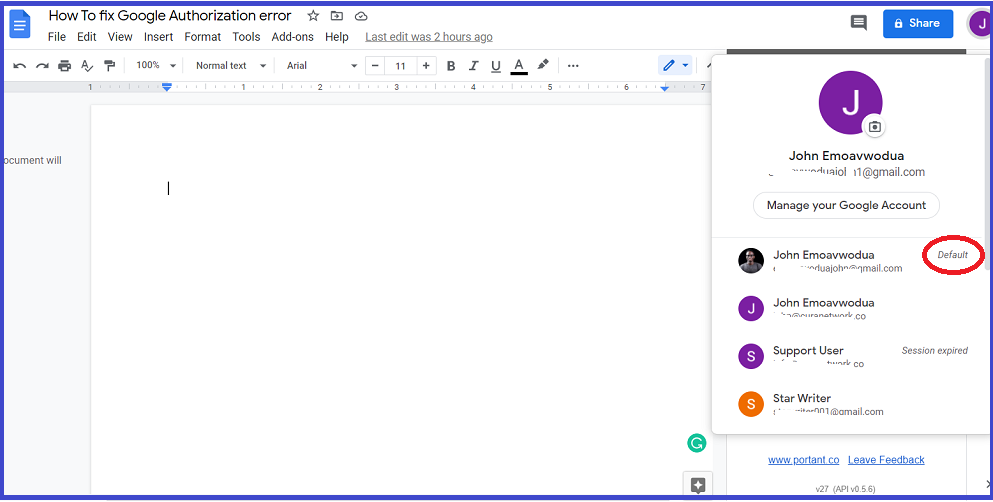Screen dimensions: 993x502
Task: Select the Session expired label
Action: [935, 350]
